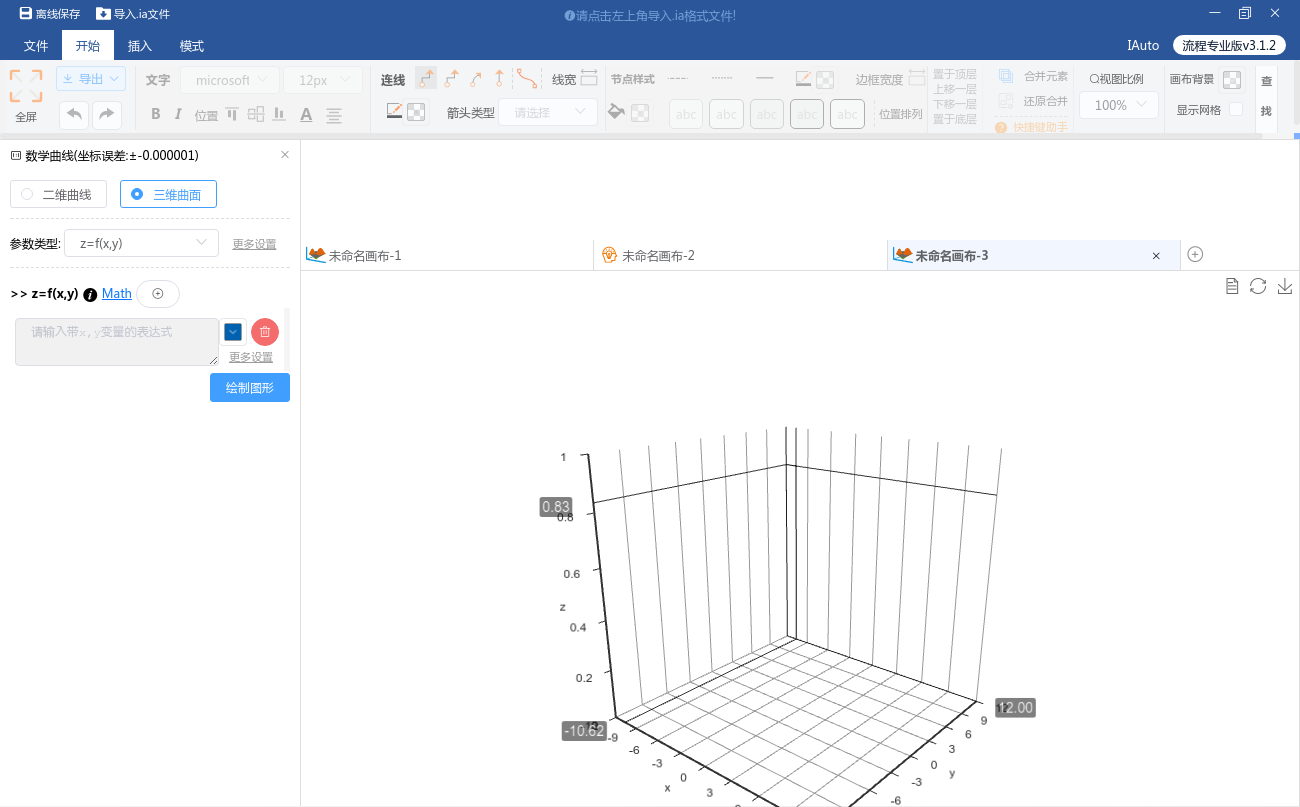Add a new canvas tab with plus icon
This screenshot has height=807, width=1300.
tap(1195, 254)
